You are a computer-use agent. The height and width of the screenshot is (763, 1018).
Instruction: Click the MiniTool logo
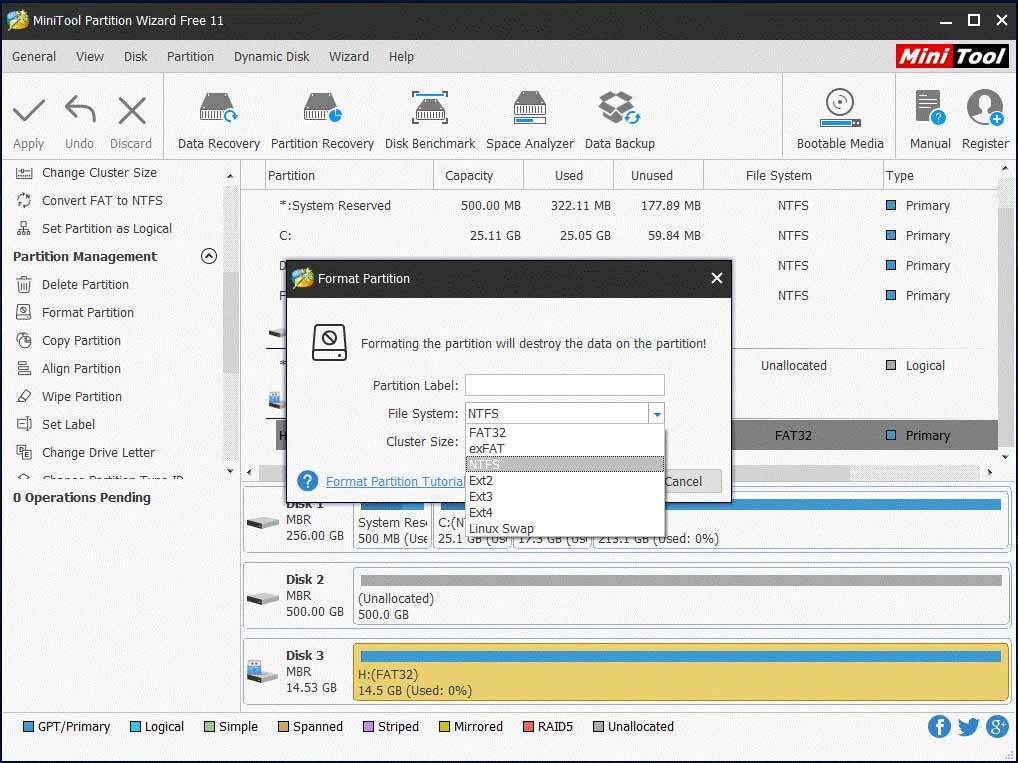pos(952,56)
